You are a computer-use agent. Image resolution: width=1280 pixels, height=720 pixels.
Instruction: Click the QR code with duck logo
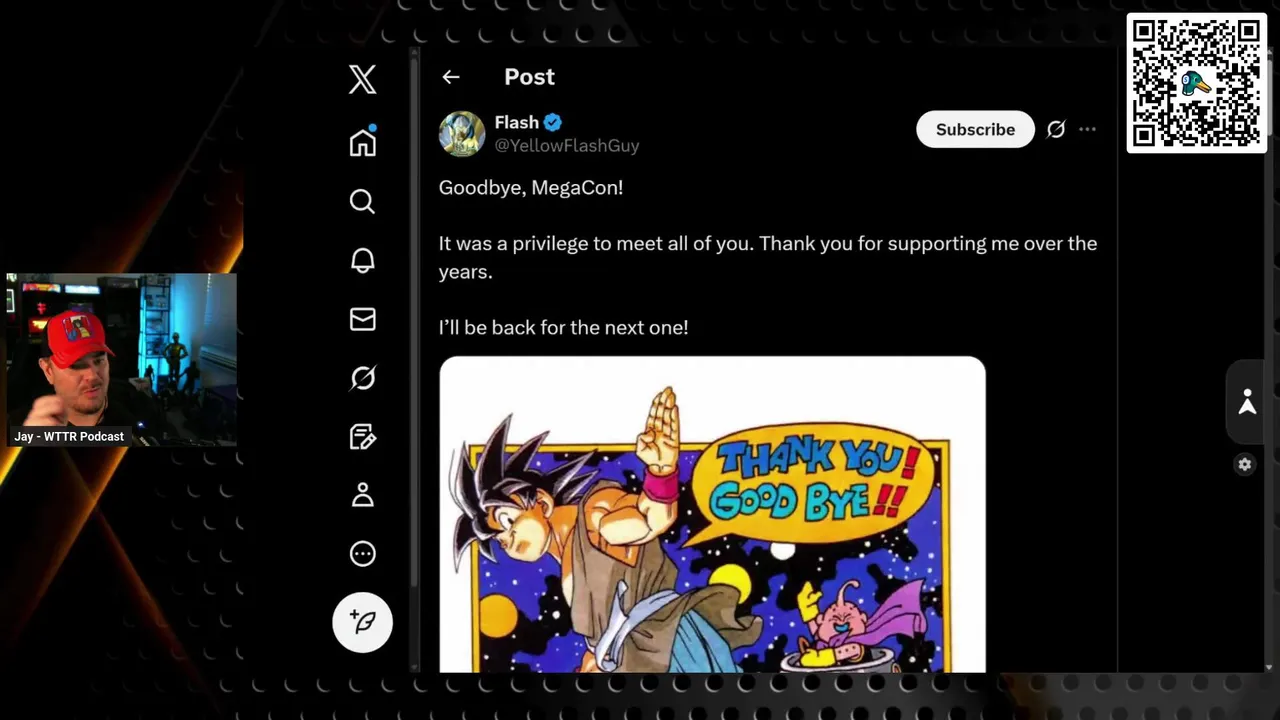click(x=1197, y=83)
